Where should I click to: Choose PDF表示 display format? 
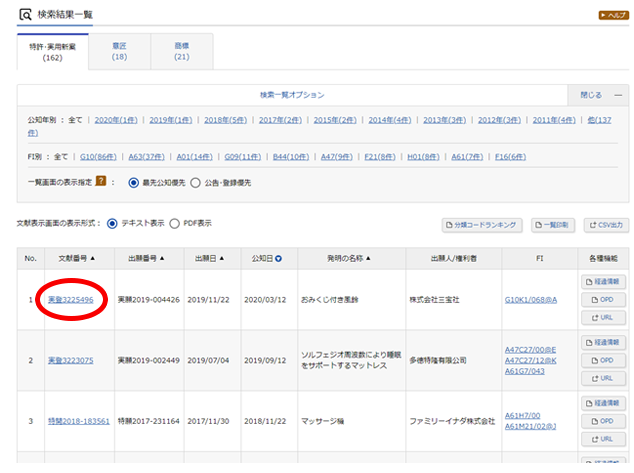pyautogui.click(x=175, y=223)
